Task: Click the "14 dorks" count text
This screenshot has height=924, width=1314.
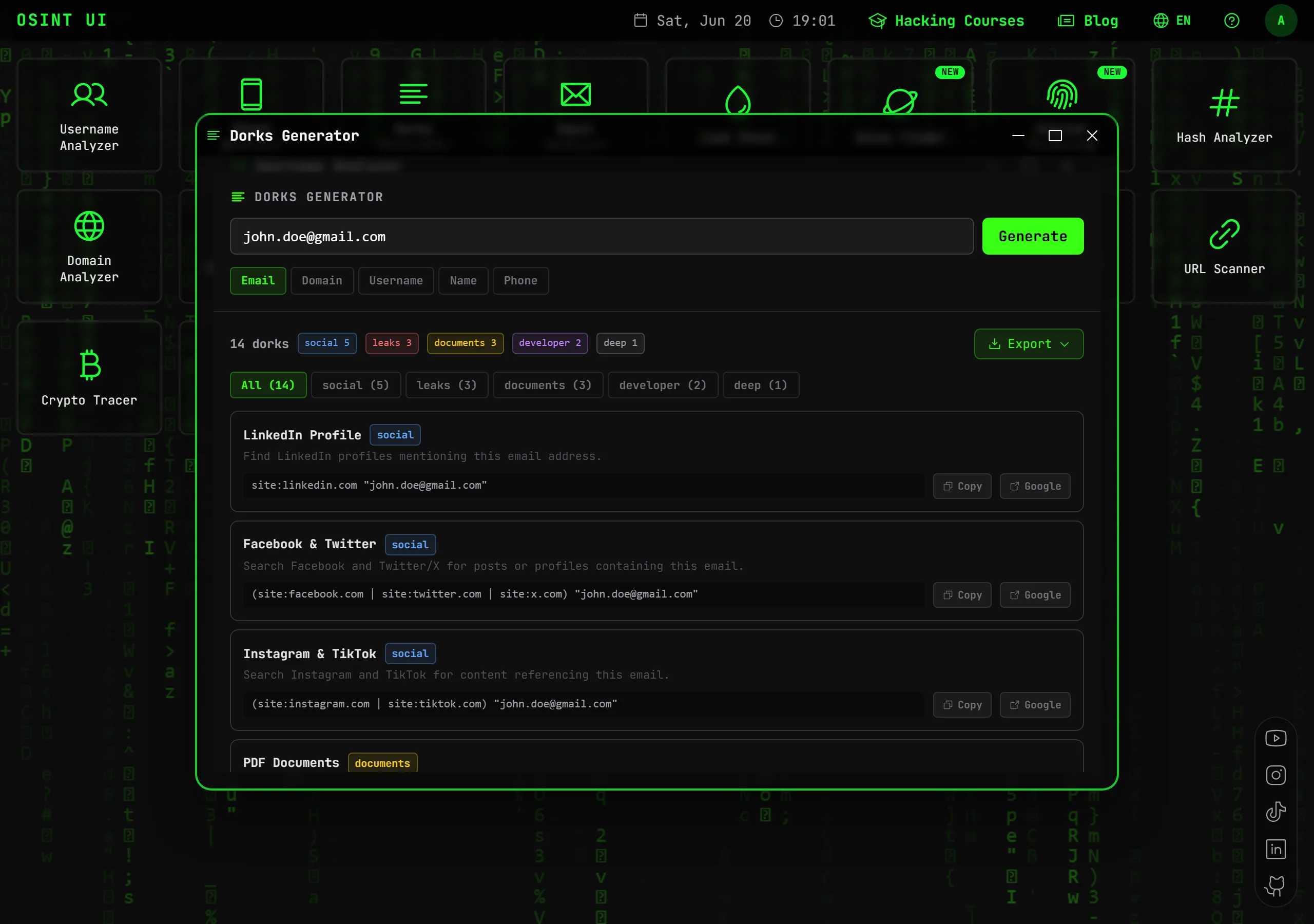Action: pos(259,343)
